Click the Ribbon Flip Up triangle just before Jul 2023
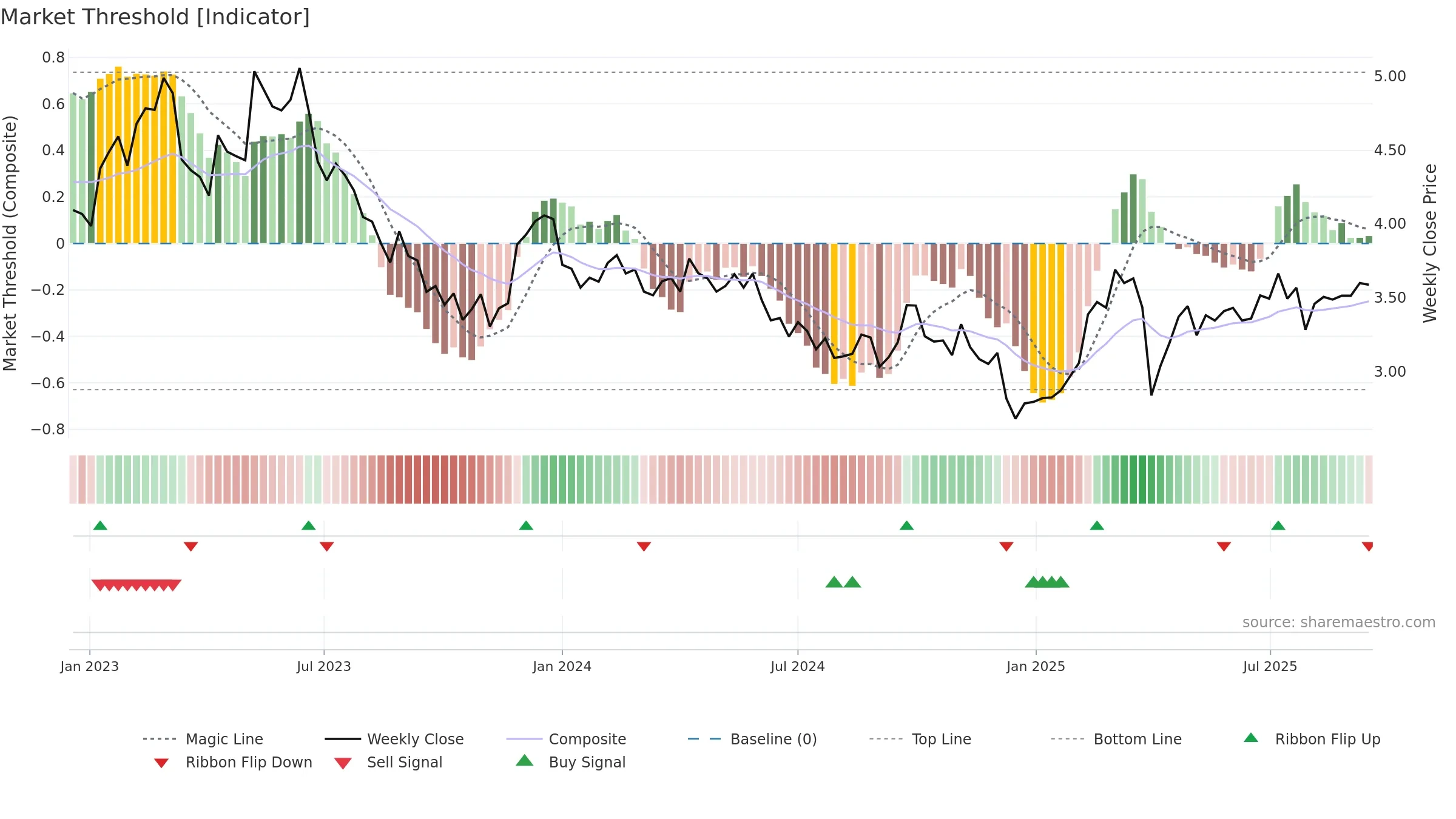Viewport: 1456px width, 819px height. [308, 525]
